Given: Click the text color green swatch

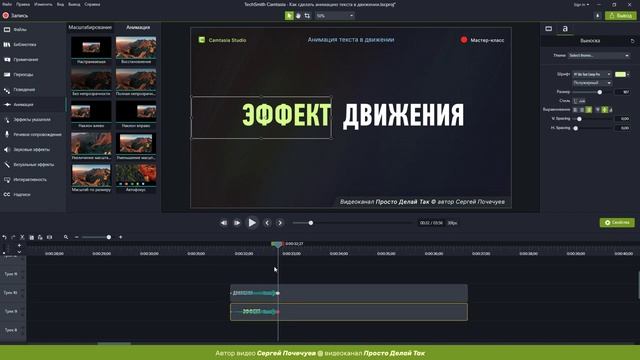Looking at the screenshot, I should pyautogui.click(x=620, y=74).
